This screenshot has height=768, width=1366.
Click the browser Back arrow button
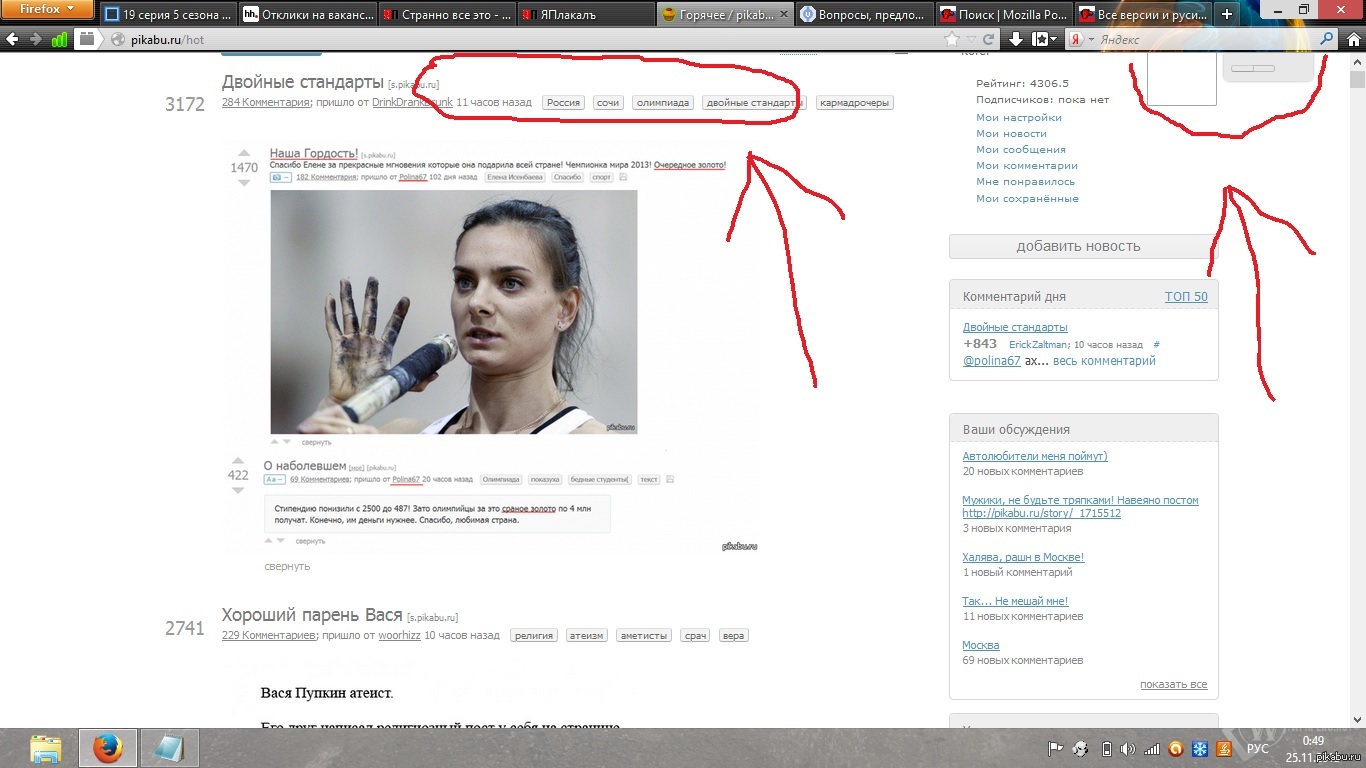click(12, 39)
